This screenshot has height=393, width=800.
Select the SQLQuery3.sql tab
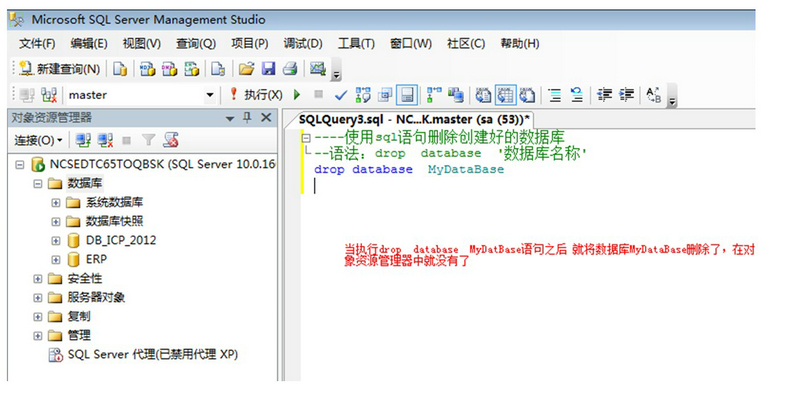414,120
